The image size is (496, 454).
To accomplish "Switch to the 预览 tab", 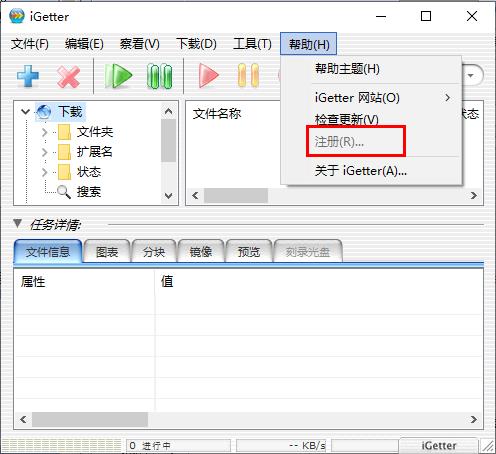I will 249,252.
